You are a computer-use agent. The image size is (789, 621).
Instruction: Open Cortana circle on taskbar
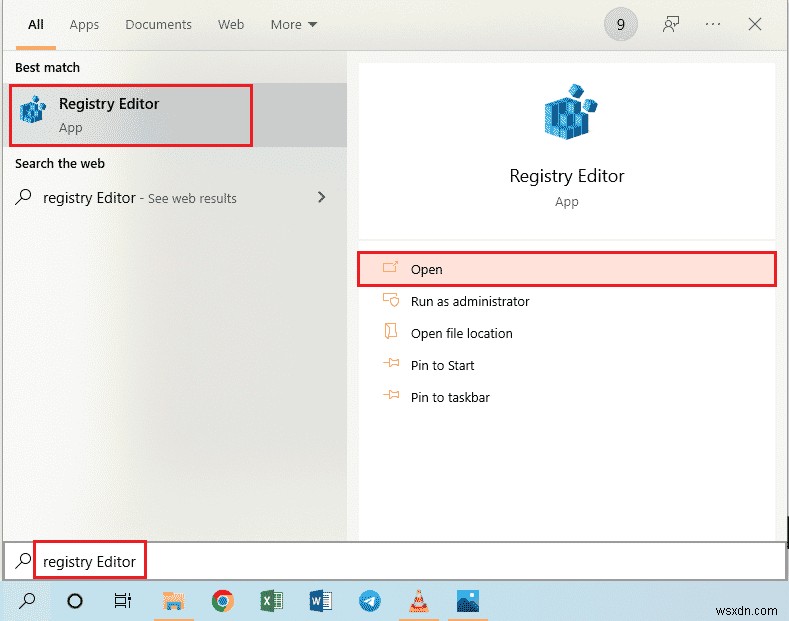click(75, 601)
